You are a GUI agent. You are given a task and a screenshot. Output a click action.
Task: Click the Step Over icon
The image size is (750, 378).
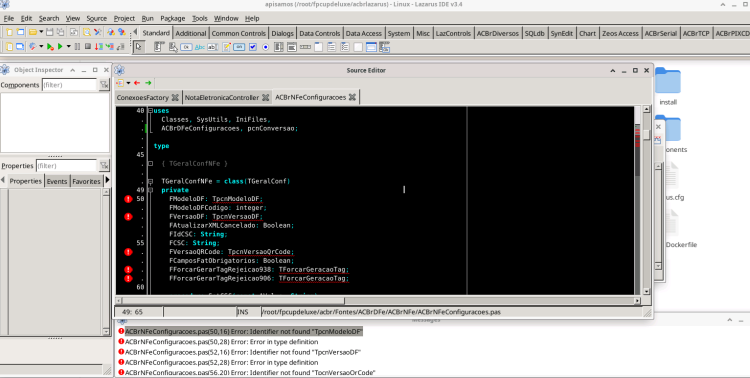point(110,46)
